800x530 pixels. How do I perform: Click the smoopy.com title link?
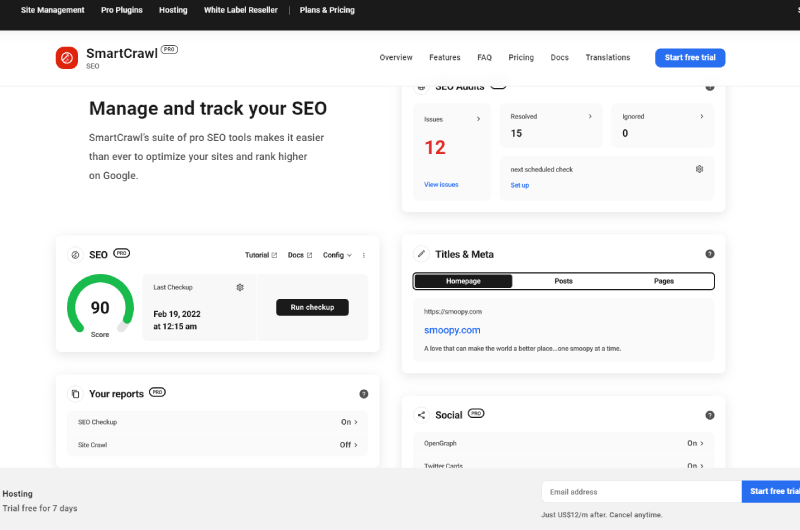pyautogui.click(x=452, y=330)
